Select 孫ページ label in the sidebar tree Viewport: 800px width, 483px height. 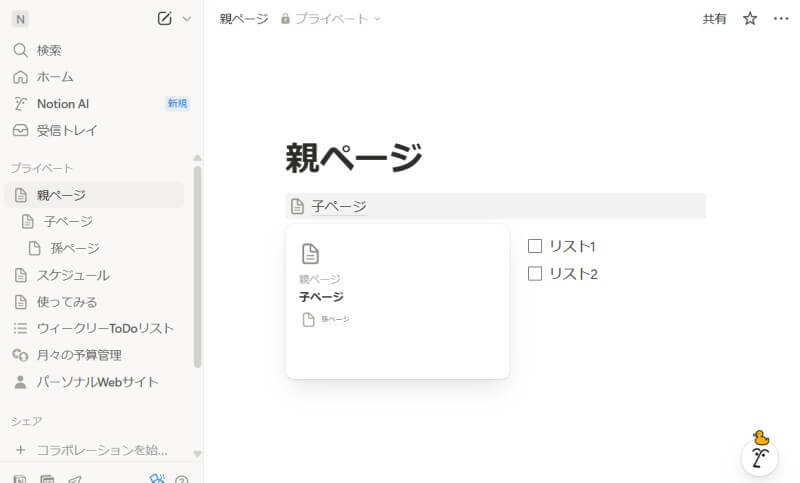75,248
